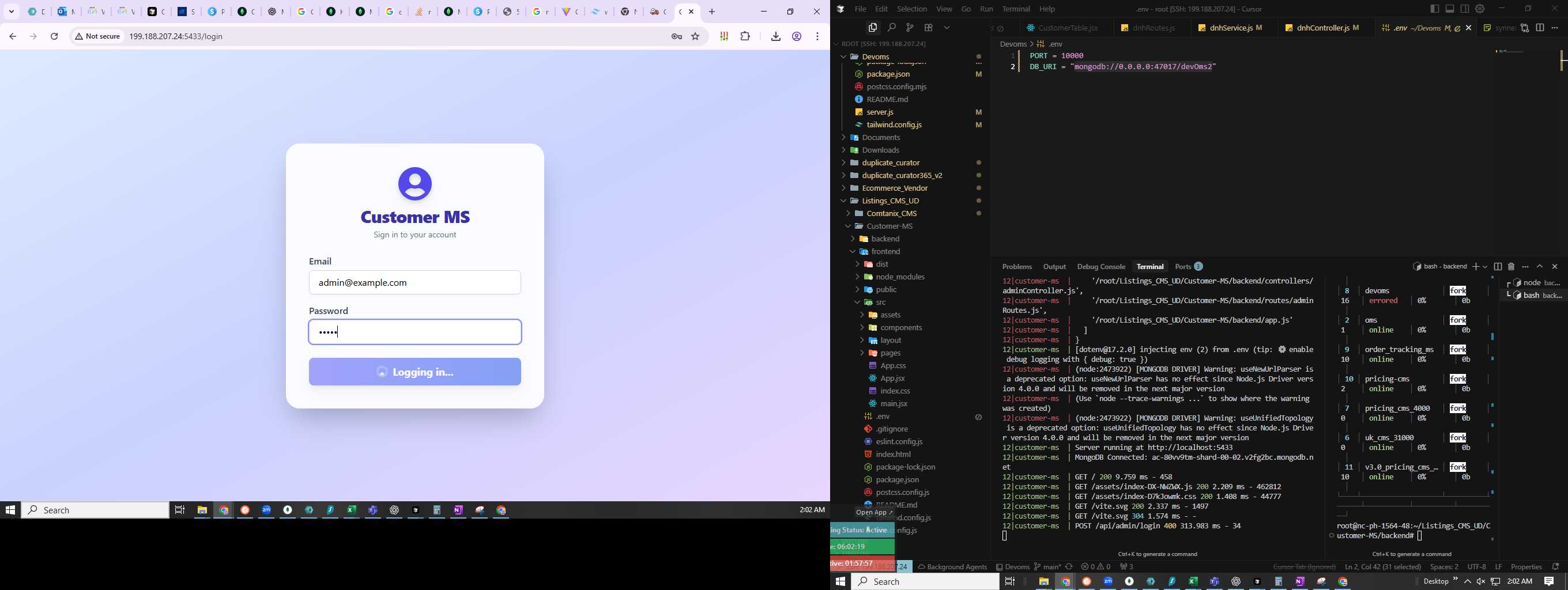Image resolution: width=1568 pixels, height=590 pixels.
Task: Switch to the Problems panel tab
Action: pyautogui.click(x=1017, y=266)
